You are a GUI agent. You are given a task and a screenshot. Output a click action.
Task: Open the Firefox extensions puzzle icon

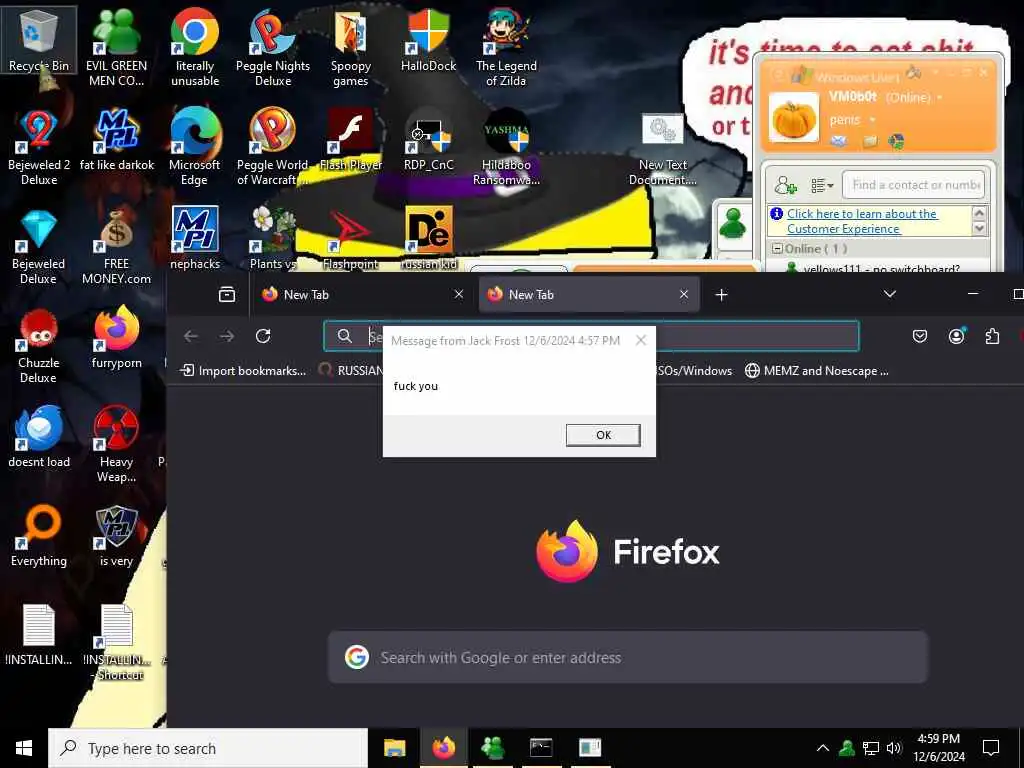click(x=993, y=336)
